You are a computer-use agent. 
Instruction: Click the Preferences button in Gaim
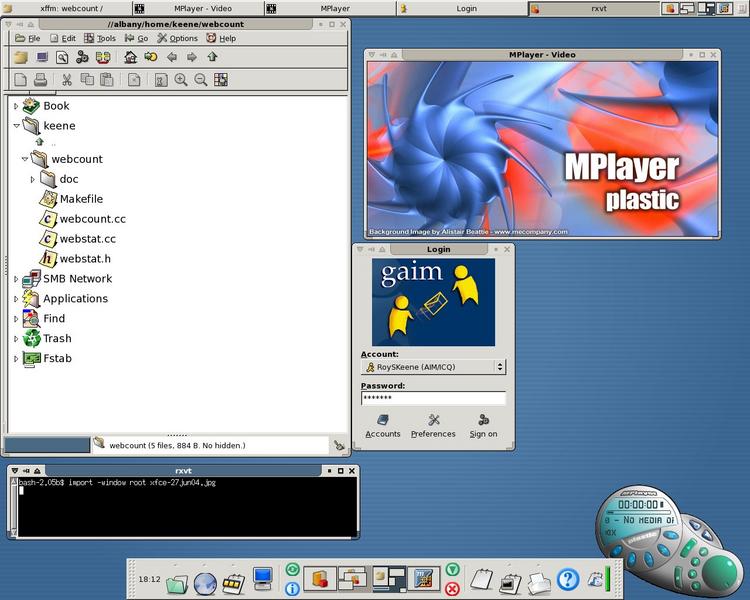(x=433, y=426)
